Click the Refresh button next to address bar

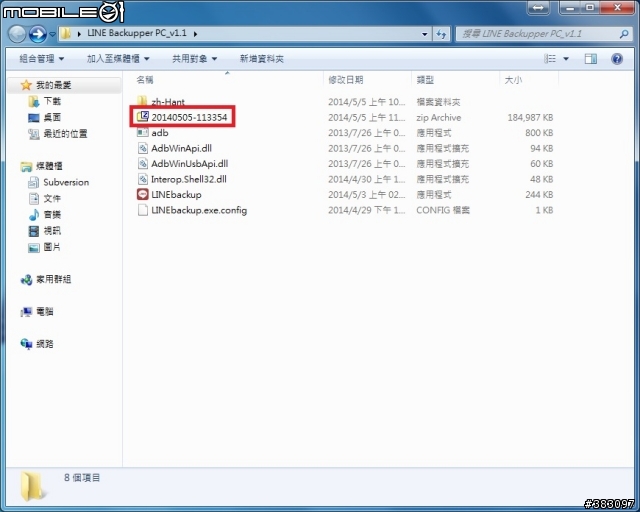pos(441,34)
